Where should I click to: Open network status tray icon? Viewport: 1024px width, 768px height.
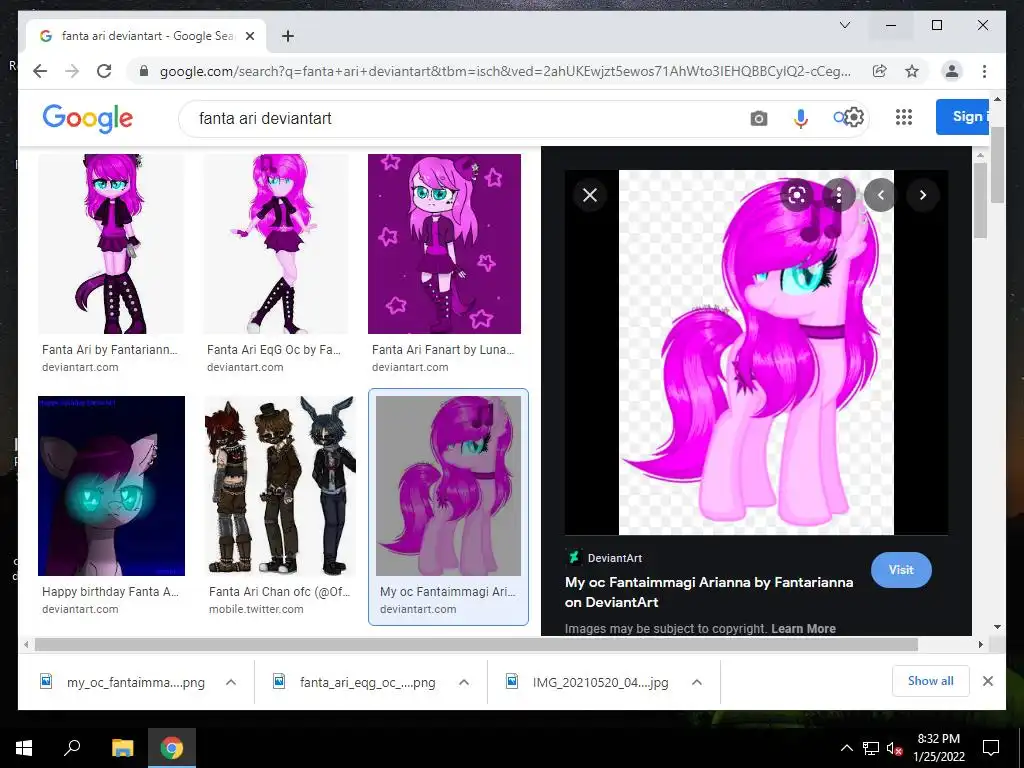click(x=871, y=748)
